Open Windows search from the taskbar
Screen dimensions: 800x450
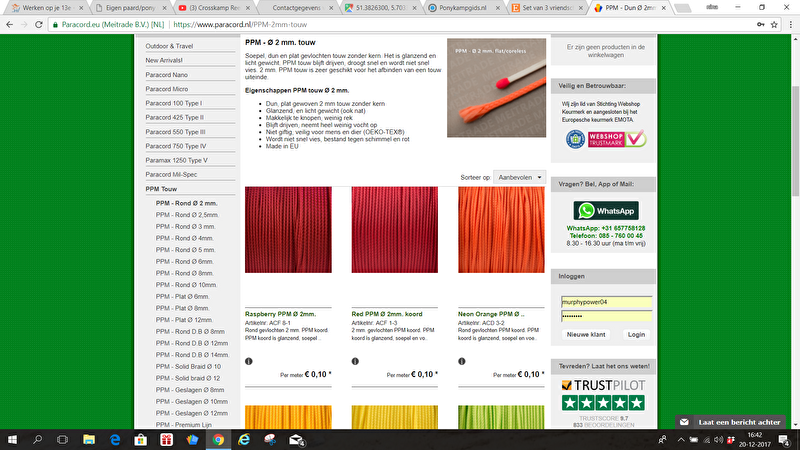(37, 440)
